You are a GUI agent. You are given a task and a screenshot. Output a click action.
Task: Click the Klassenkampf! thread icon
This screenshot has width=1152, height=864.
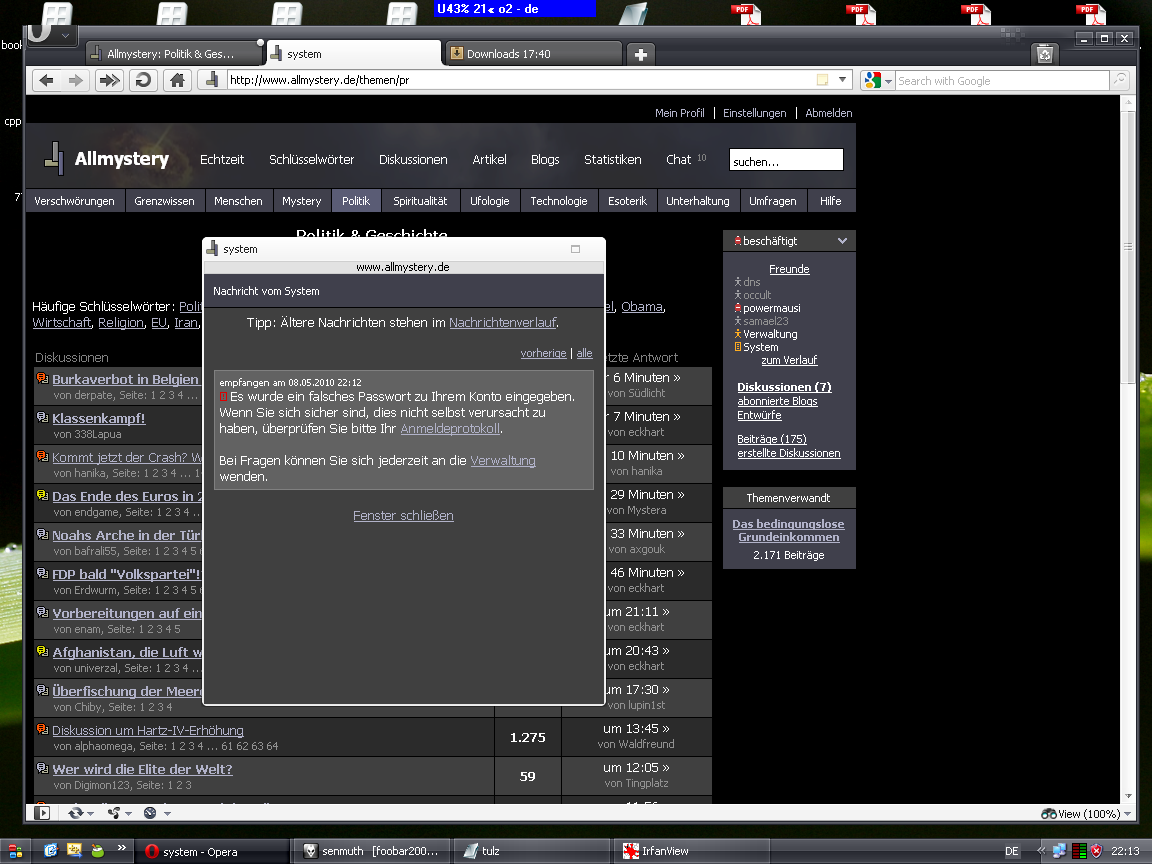pyautogui.click(x=43, y=417)
